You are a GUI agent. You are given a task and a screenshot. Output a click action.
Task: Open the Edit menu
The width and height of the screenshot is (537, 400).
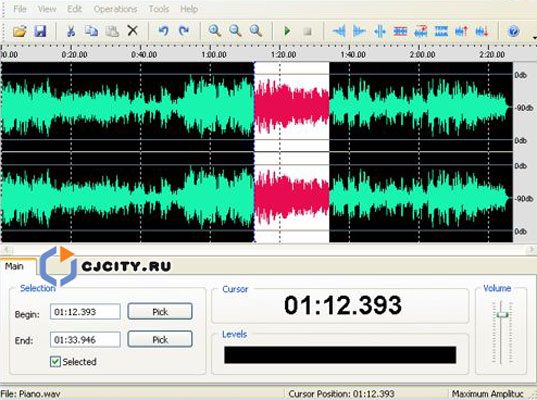tap(74, 9)
